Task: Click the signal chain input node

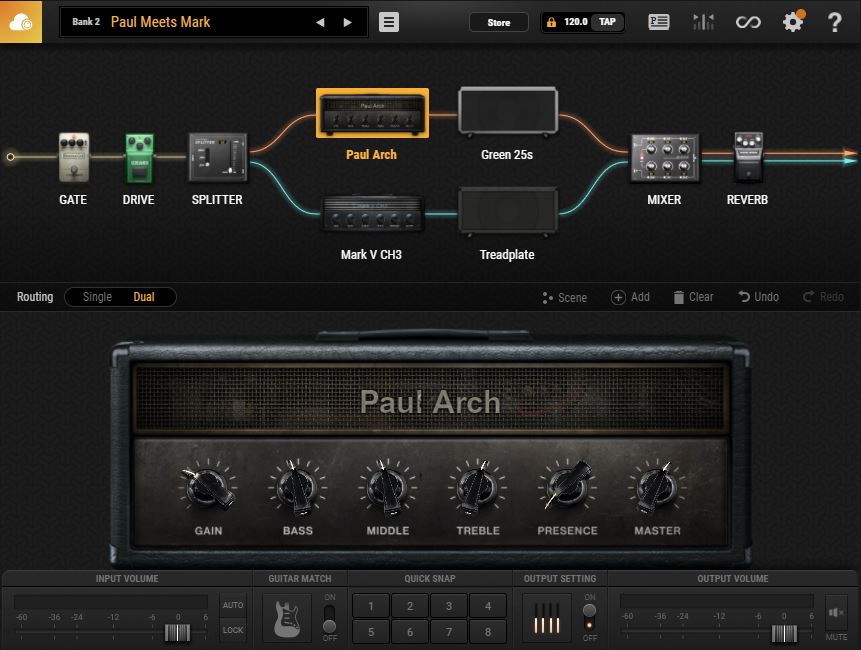Action: (10, 157)
